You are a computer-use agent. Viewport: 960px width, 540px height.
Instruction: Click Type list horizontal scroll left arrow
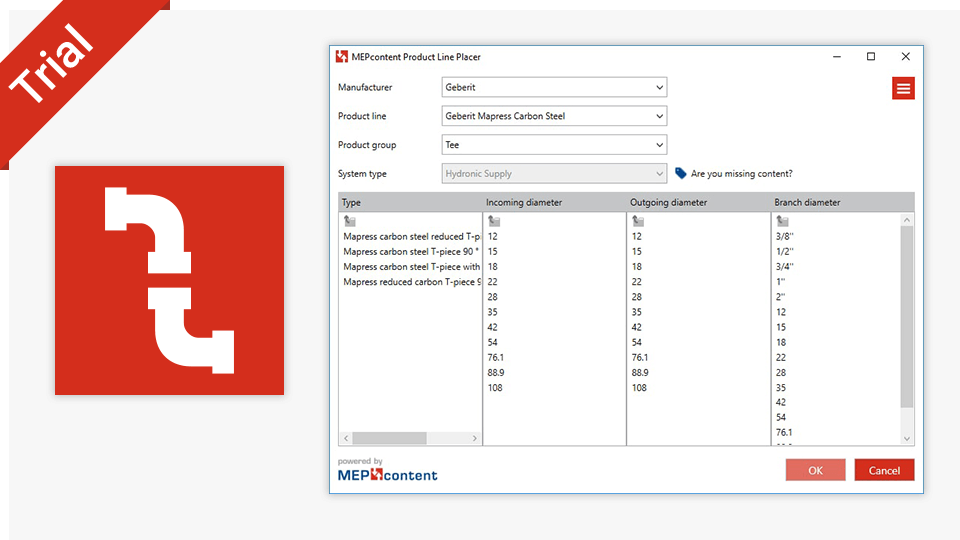point(346,438)
